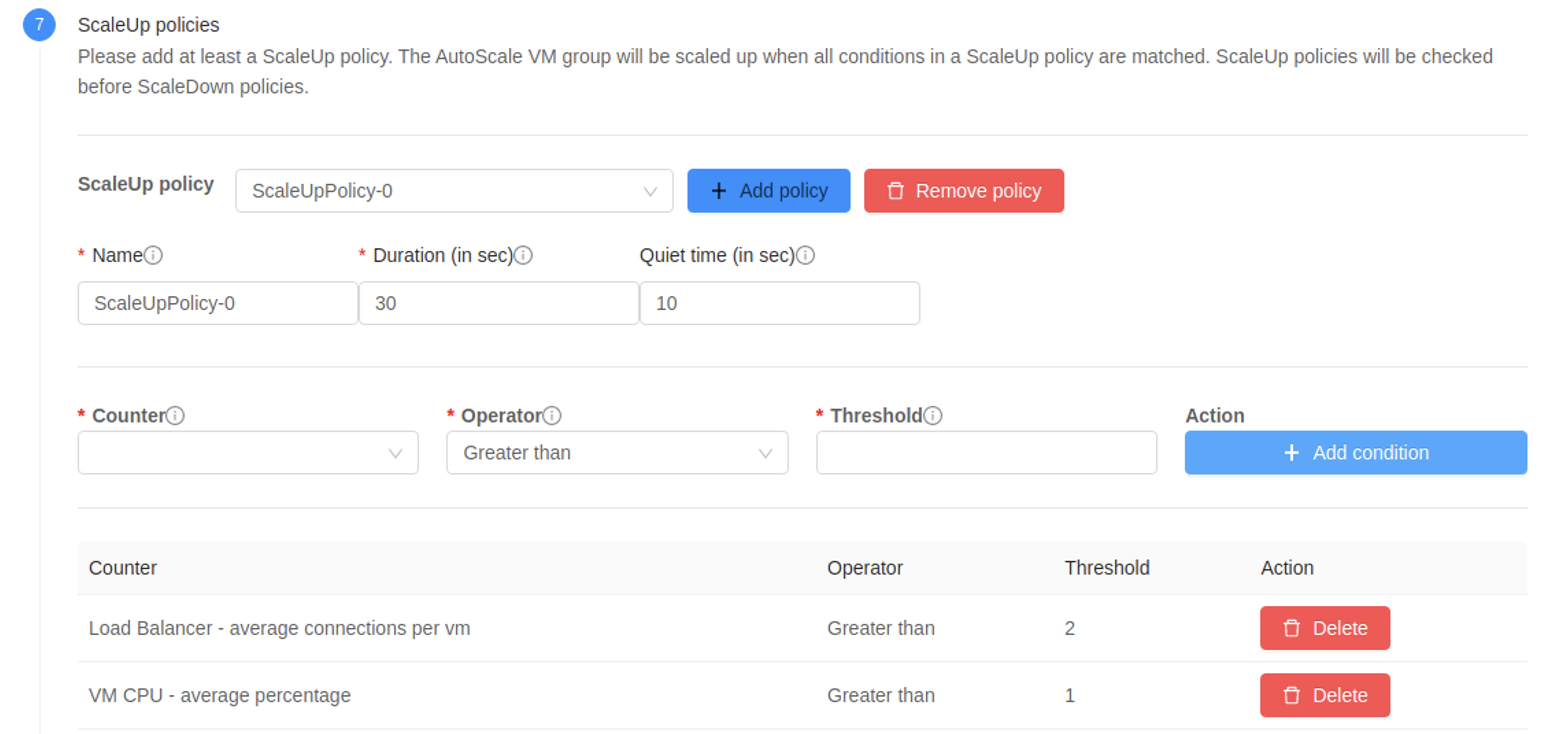Screen dimensions: 1554x734
Task: Click the info icon beside Duration (in sec)
Action: click(523, 255)
